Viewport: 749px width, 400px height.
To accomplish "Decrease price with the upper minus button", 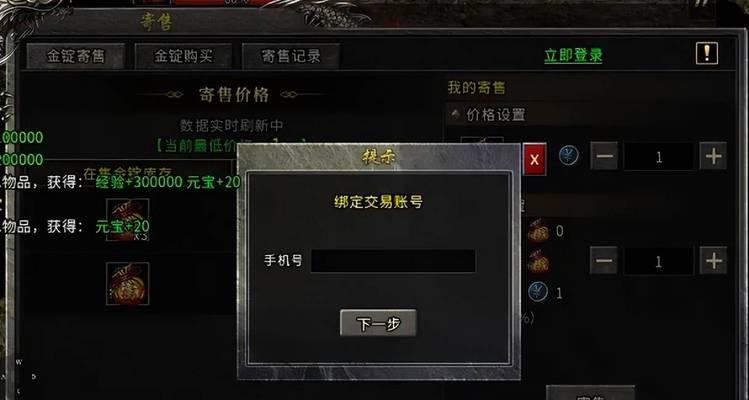I will (x=604, y=156).
